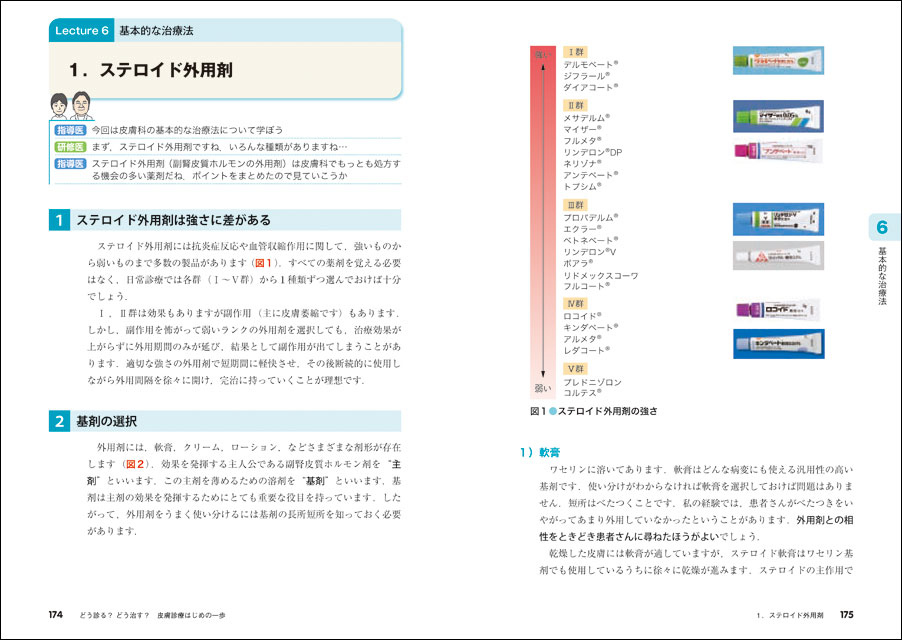The image size is (902, 640).
Task: Click the section number 1 blue box
Action: [x=60, y=220]
